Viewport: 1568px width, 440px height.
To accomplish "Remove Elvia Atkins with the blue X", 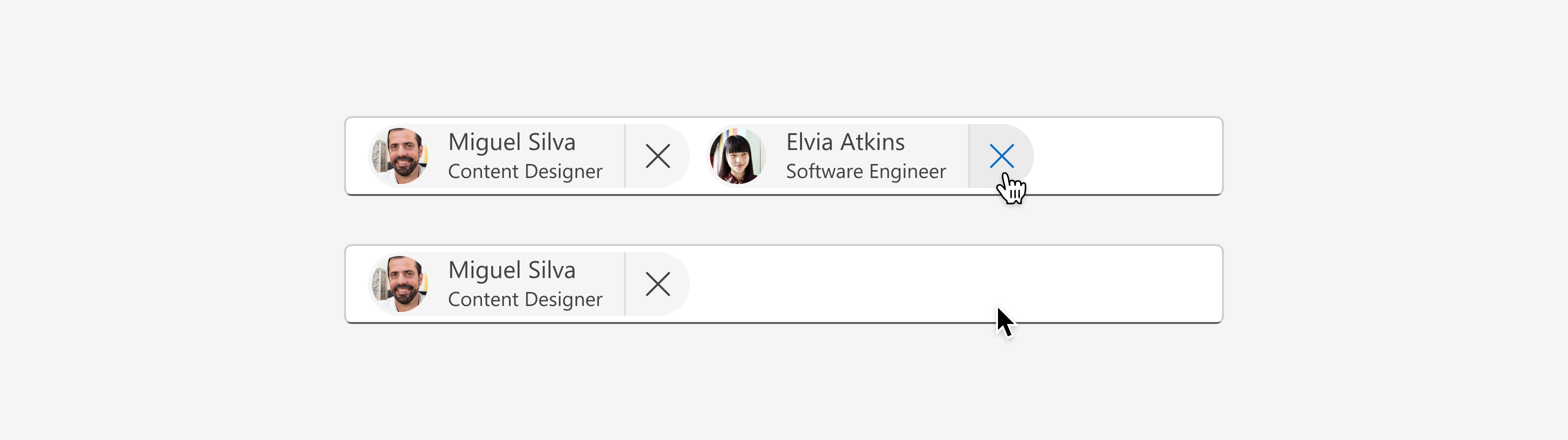I will point(1001,156).
